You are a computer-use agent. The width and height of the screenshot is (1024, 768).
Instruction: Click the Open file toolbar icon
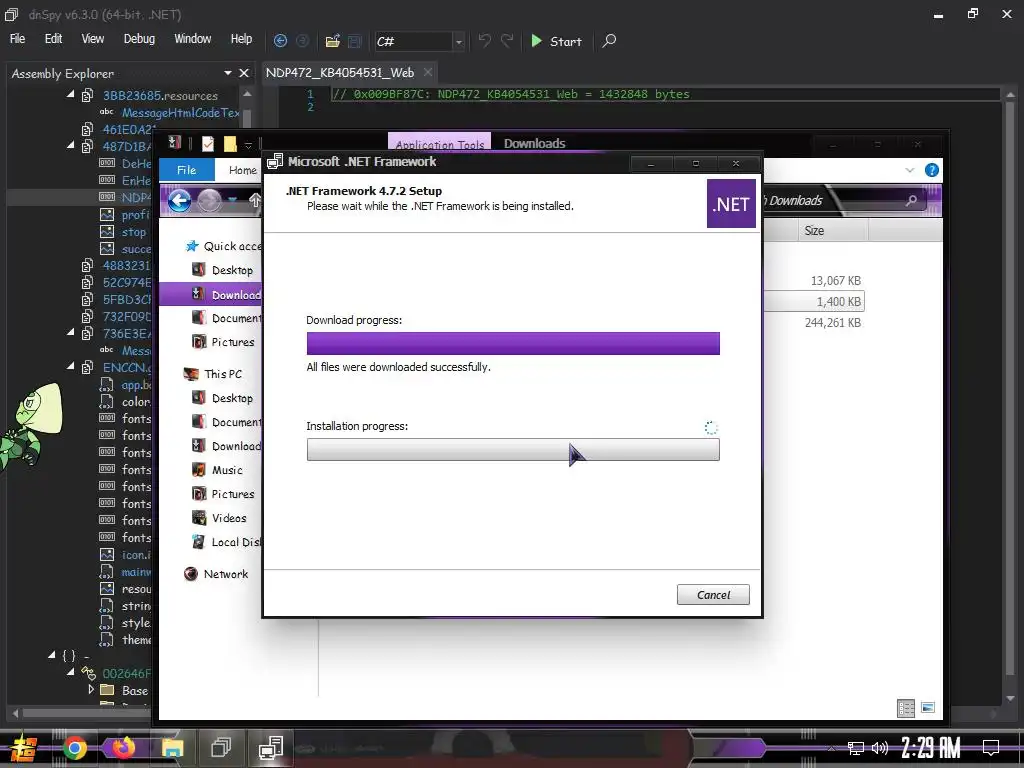coord(332,40)
